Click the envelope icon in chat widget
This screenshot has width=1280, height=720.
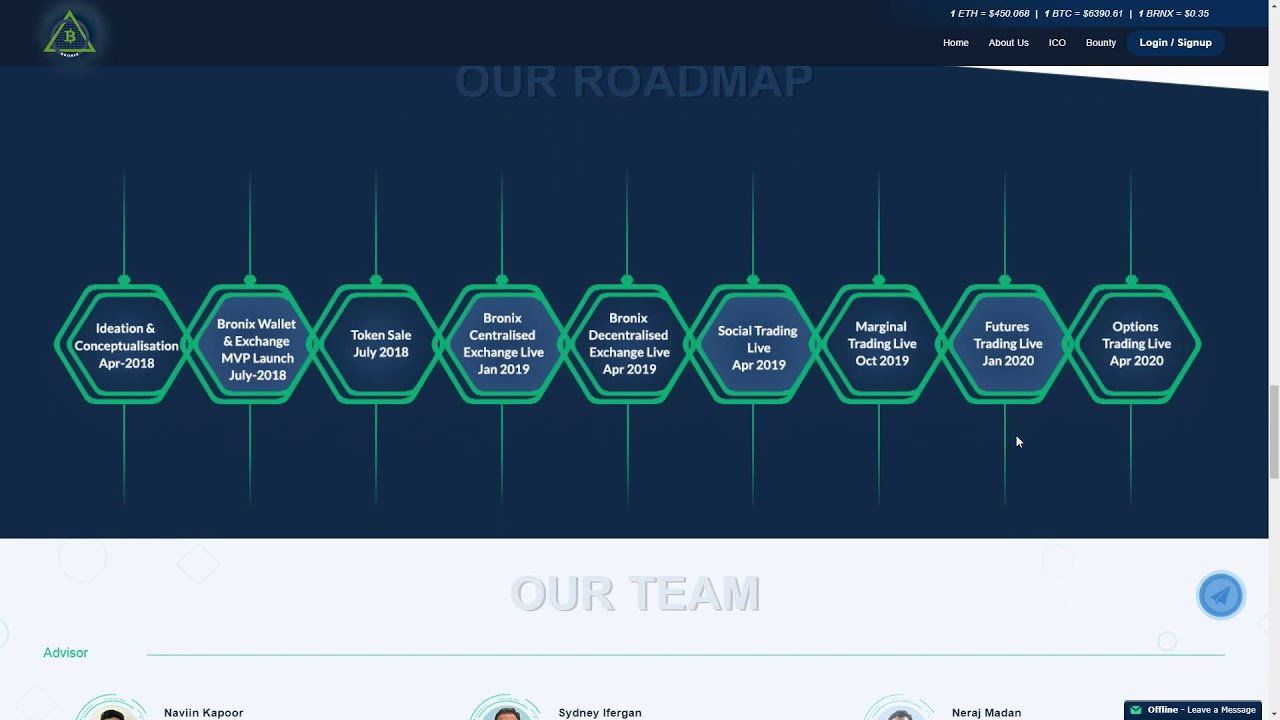1135,710
